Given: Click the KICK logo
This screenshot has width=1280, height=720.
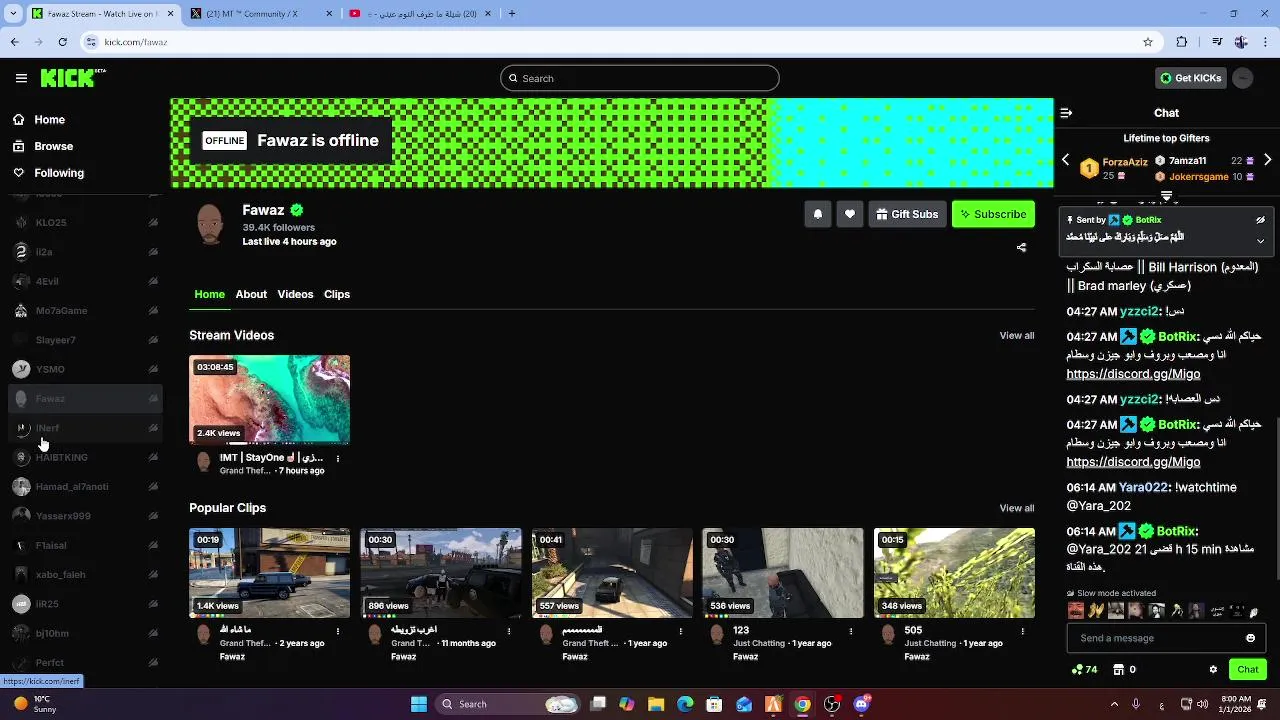Looking at the screenshot, I should point(73,78).
